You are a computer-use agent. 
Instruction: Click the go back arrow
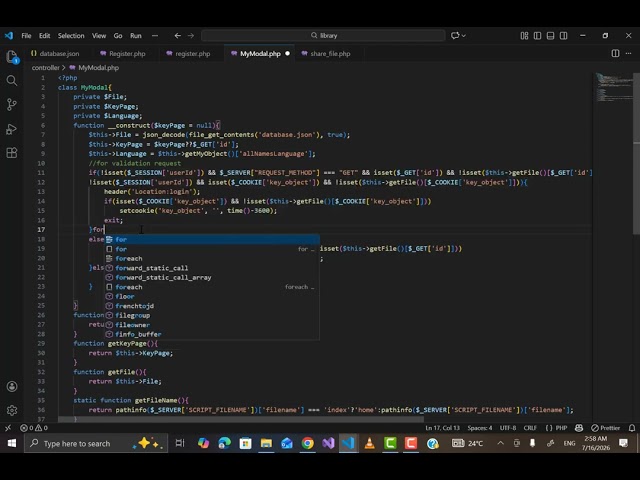[x=178, y=36]
